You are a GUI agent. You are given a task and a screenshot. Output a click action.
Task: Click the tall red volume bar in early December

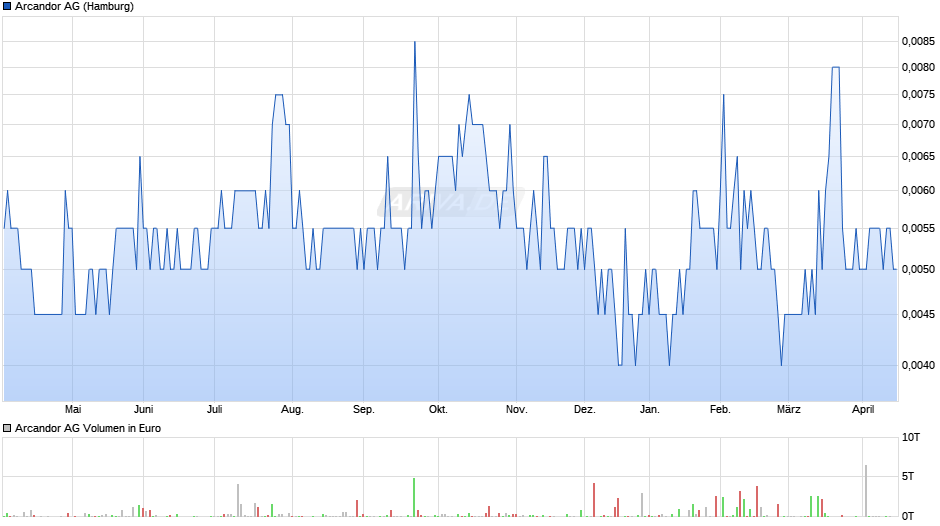(593, 500)
